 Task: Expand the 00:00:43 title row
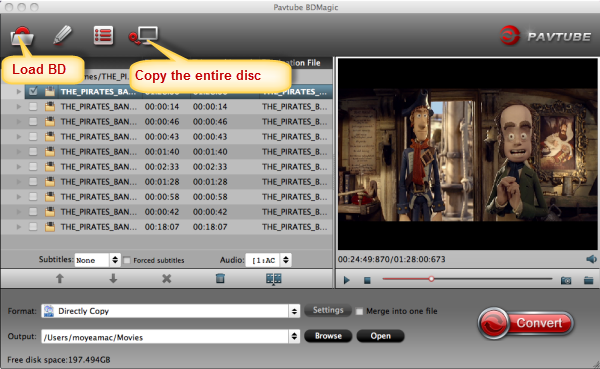18,136
